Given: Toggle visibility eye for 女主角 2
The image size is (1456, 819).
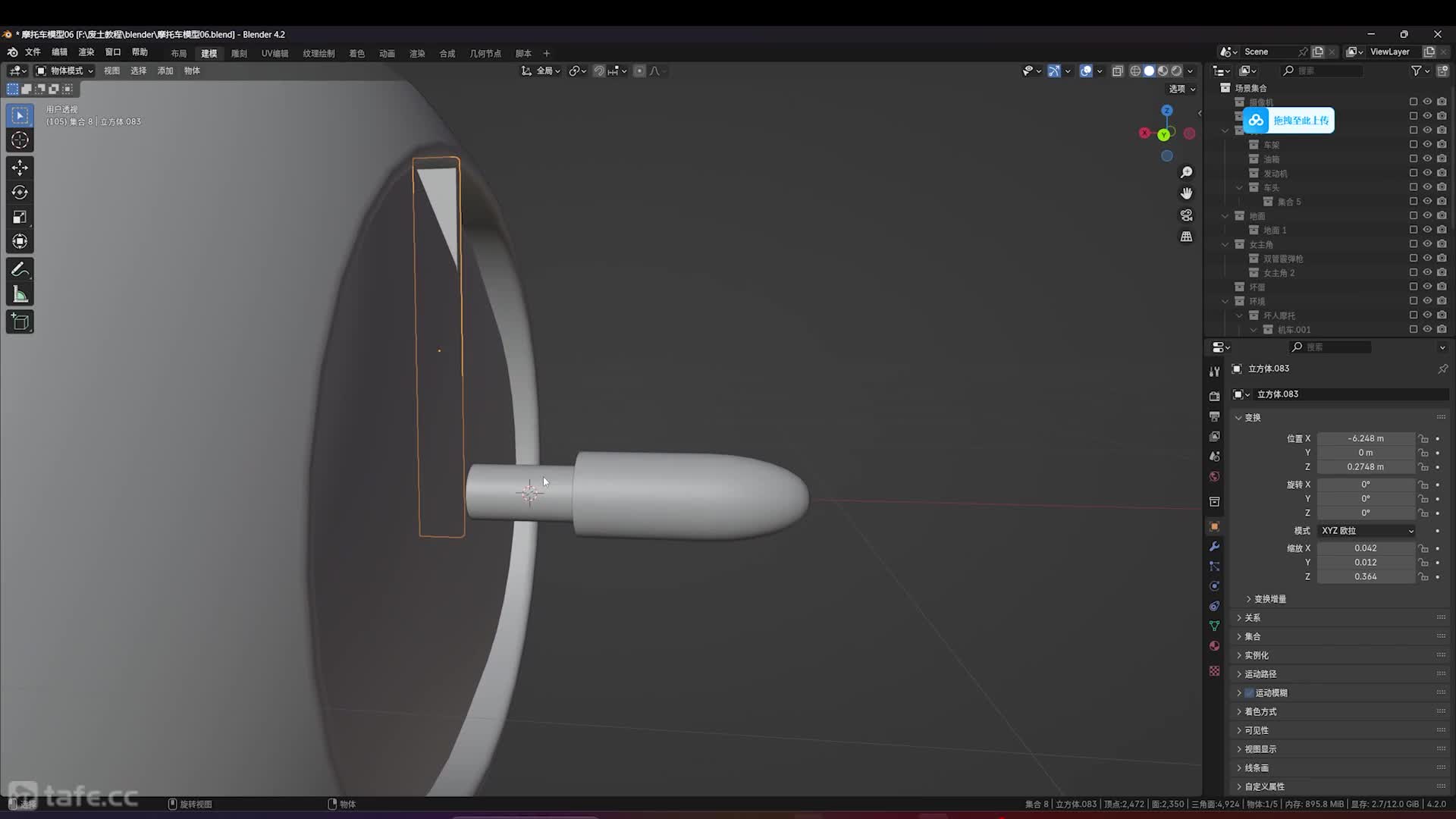Looking at the screenshot, I should point(1427,272).
